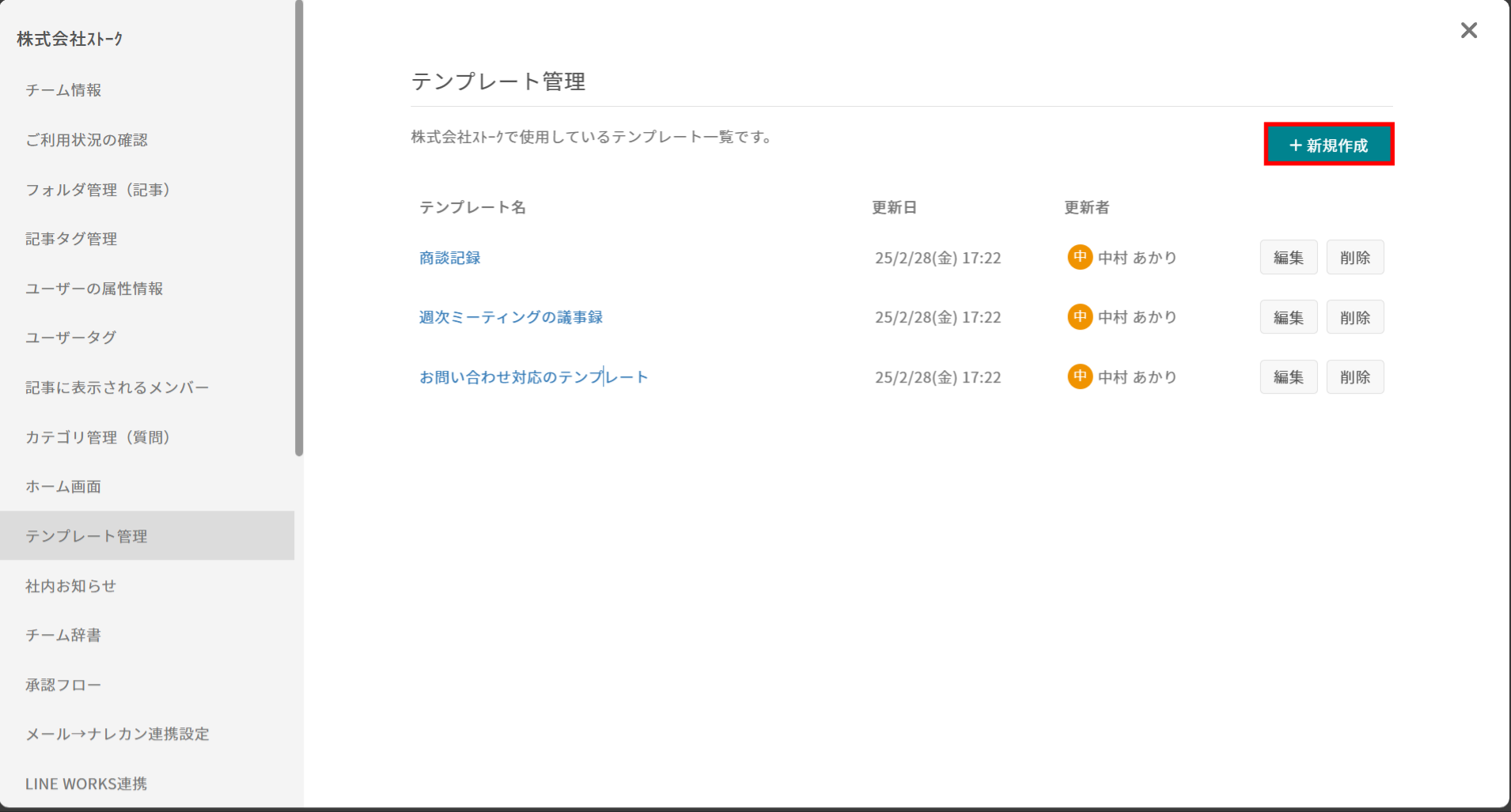The width and height of the screenshot is (1511, 812).
Task: Delete the 週次ミーティングの議事録 template
Action: [x=1354, y=317]
